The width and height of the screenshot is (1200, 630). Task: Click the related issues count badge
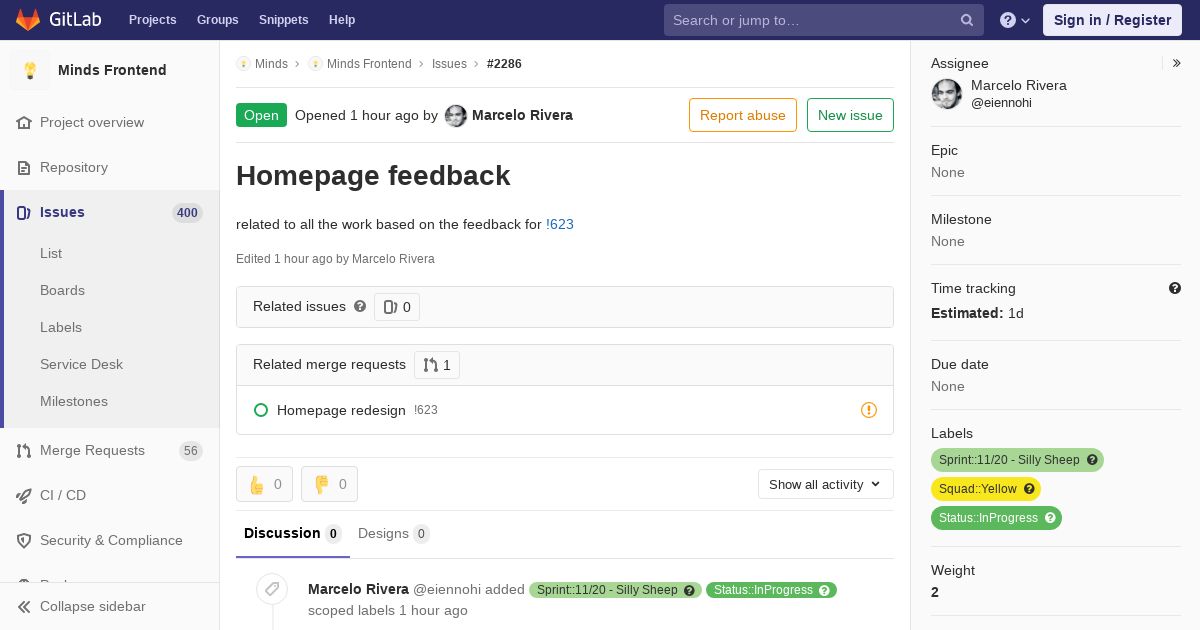[397, 307]
